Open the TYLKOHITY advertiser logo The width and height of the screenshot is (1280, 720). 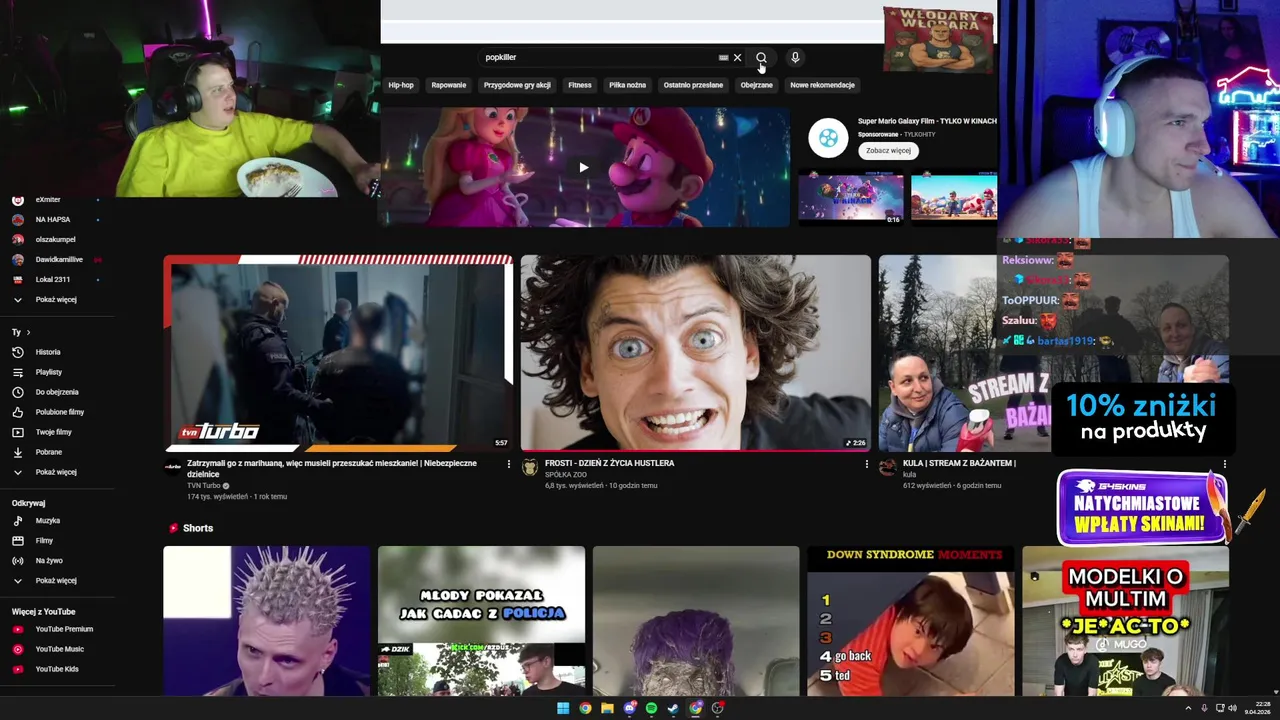[x=828, y=138]
